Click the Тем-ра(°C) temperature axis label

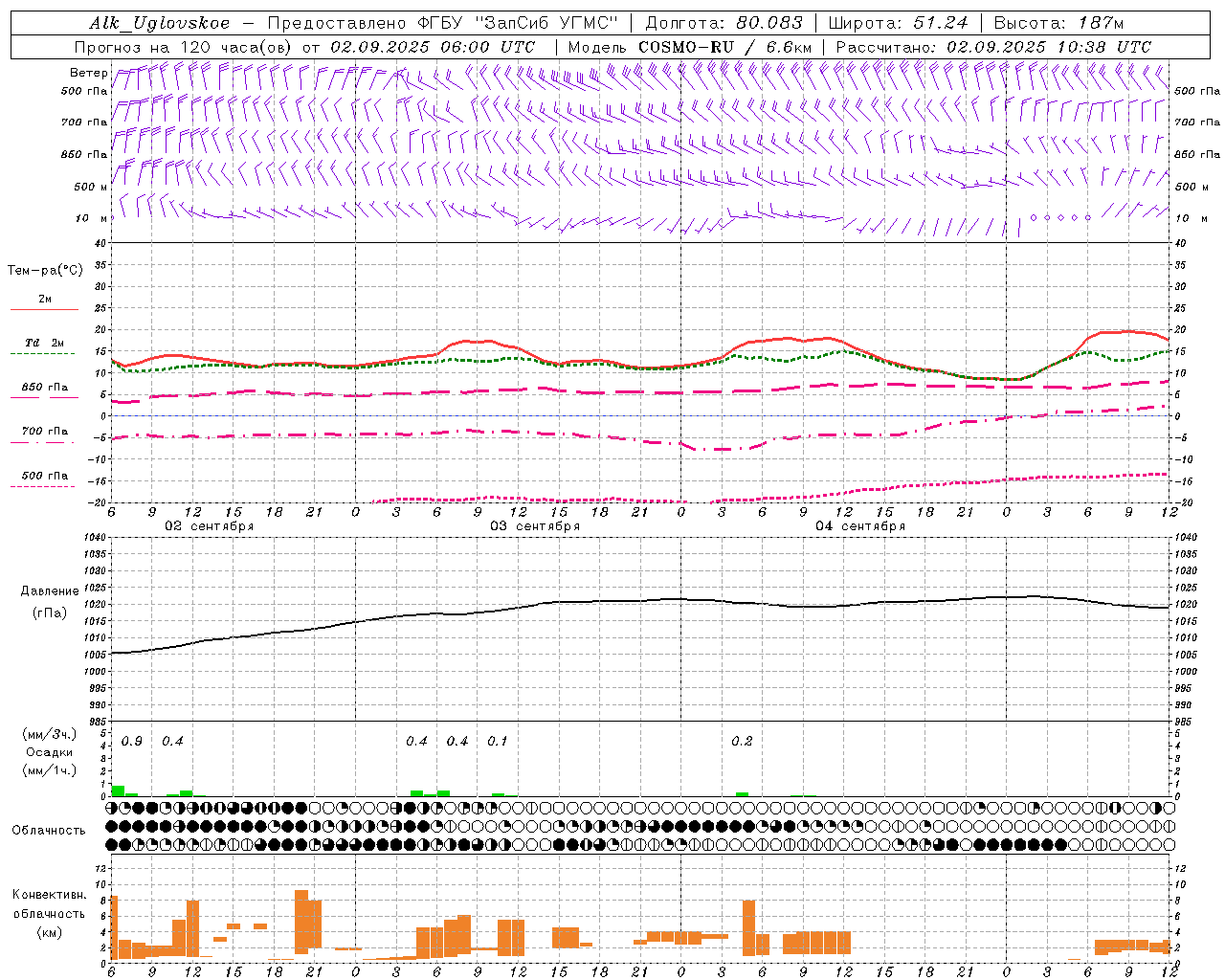pos(45,271)
